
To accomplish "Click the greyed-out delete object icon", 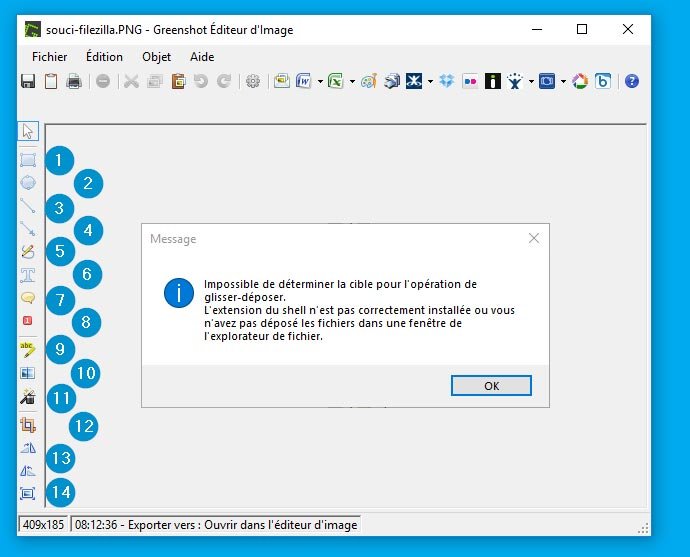I will click(x=103, y=81).
